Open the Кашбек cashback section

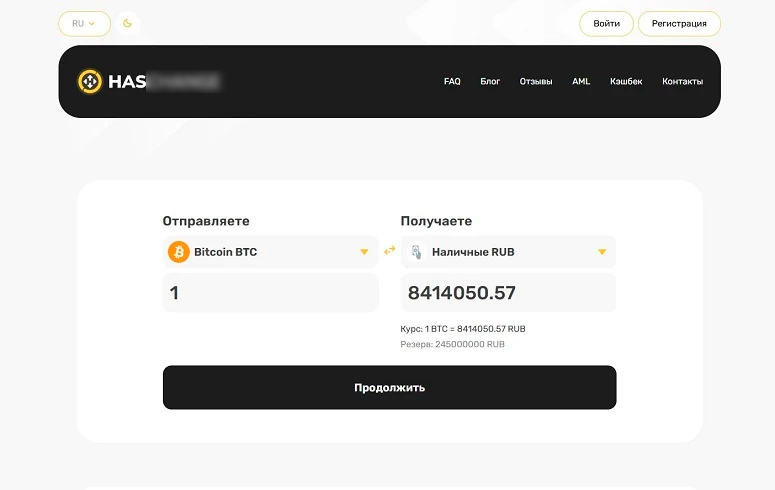626,82
